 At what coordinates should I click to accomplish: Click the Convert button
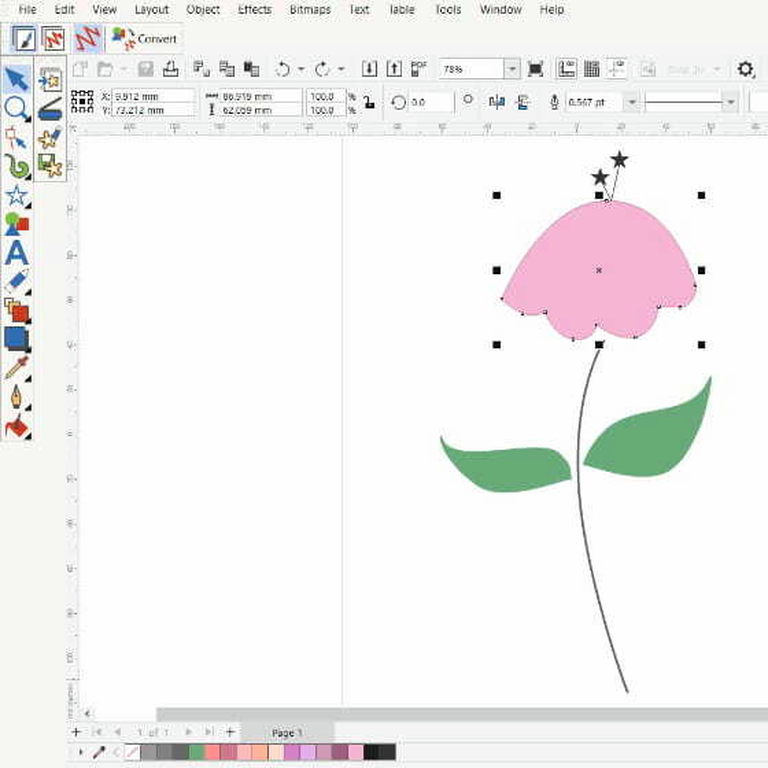pos(147,39)
